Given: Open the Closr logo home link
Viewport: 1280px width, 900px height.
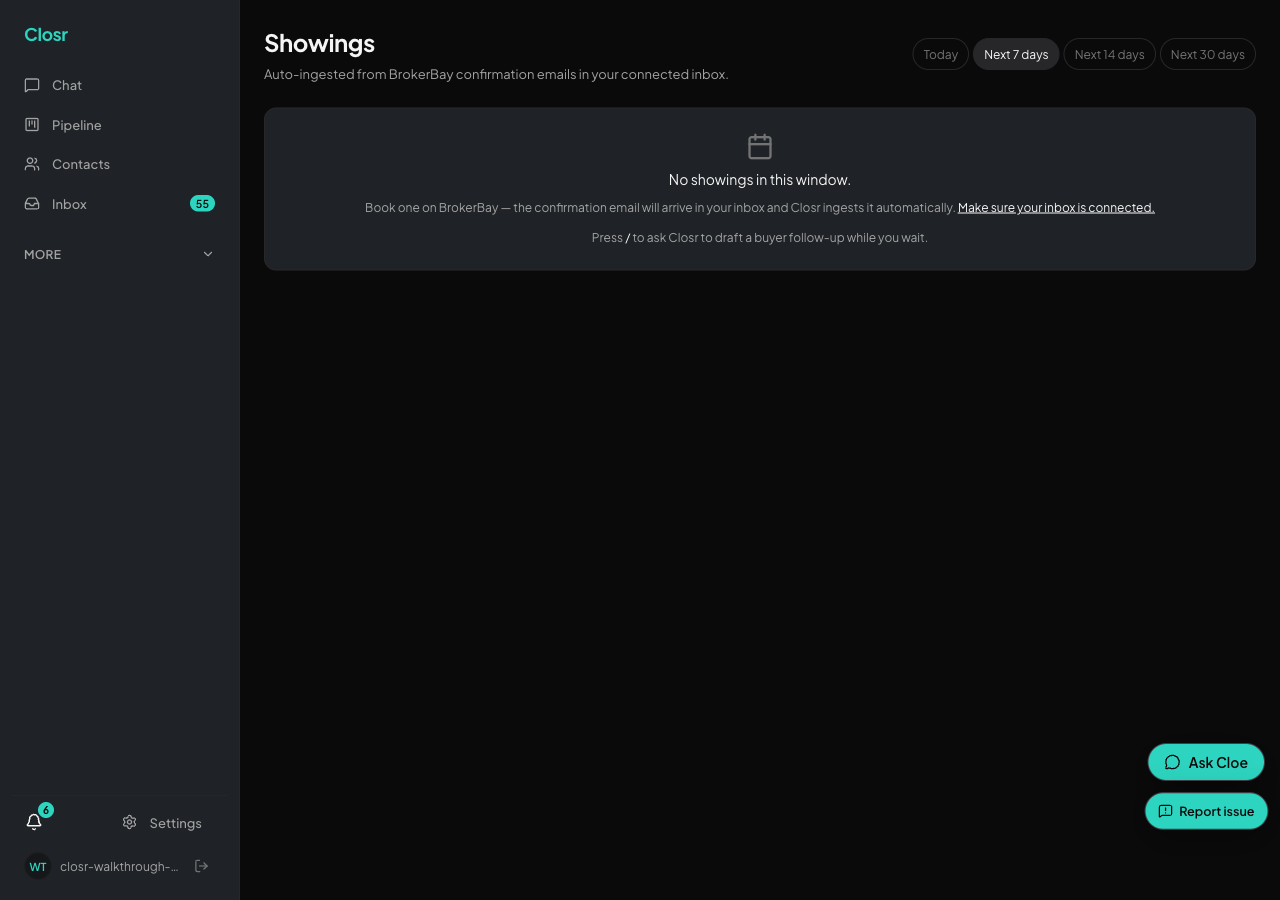Looking at the screenshot, I should tap(46, 35).
